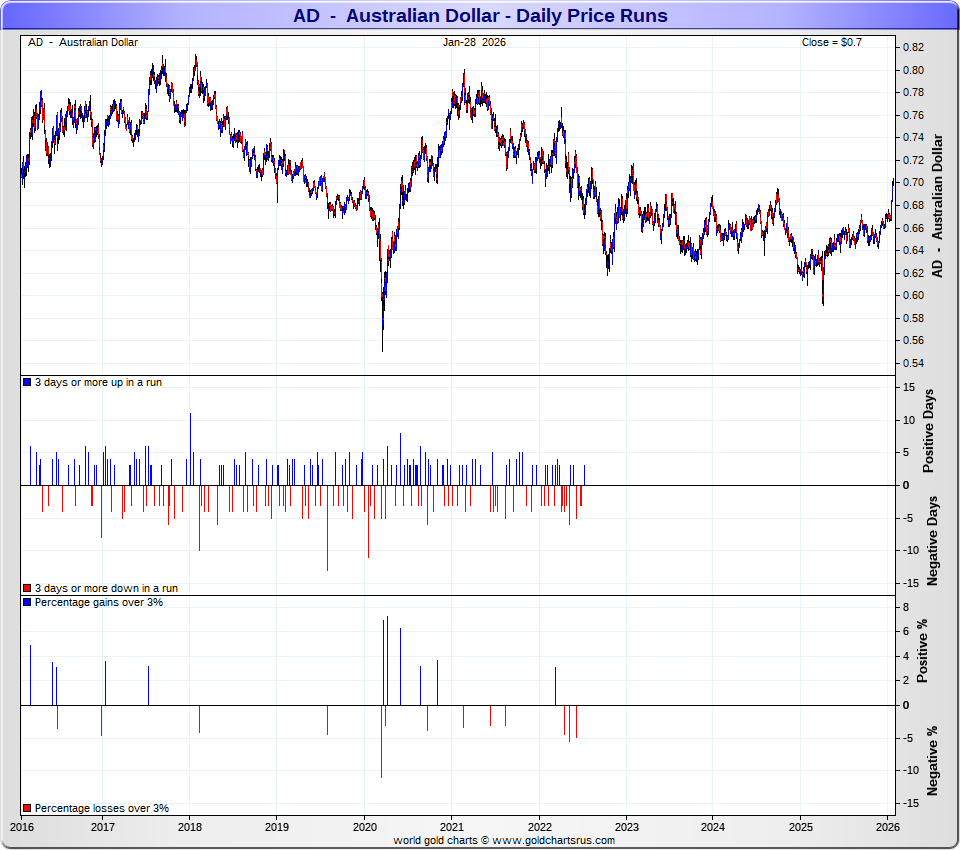
Task: Click the blue legend square for '3 days or more up in a run'
Action: [x=27, y=382]
